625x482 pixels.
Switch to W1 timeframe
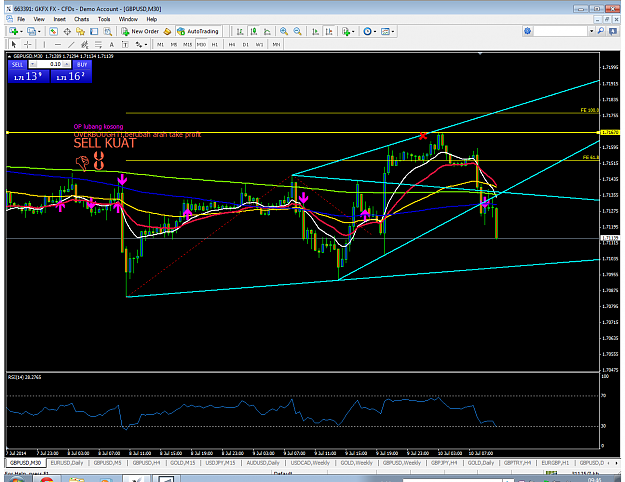pyautogui.click(x=259, y=44)
